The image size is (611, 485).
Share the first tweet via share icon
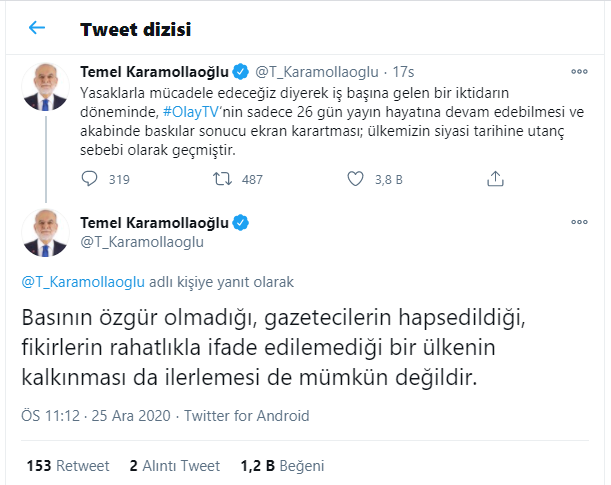pos(494,180)
